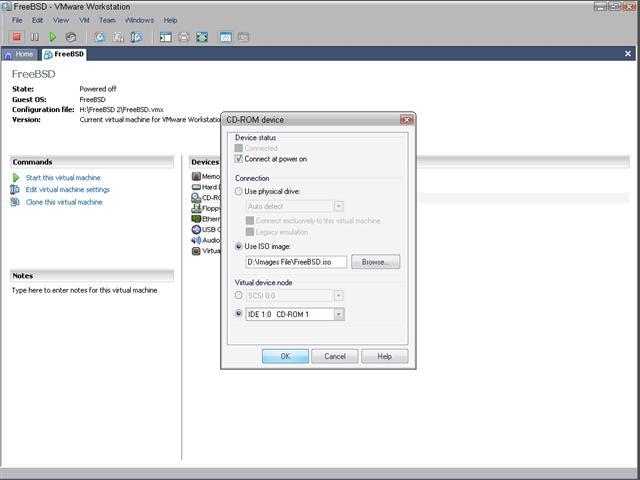Click the Hard Disk device icon

click(196, 187)
